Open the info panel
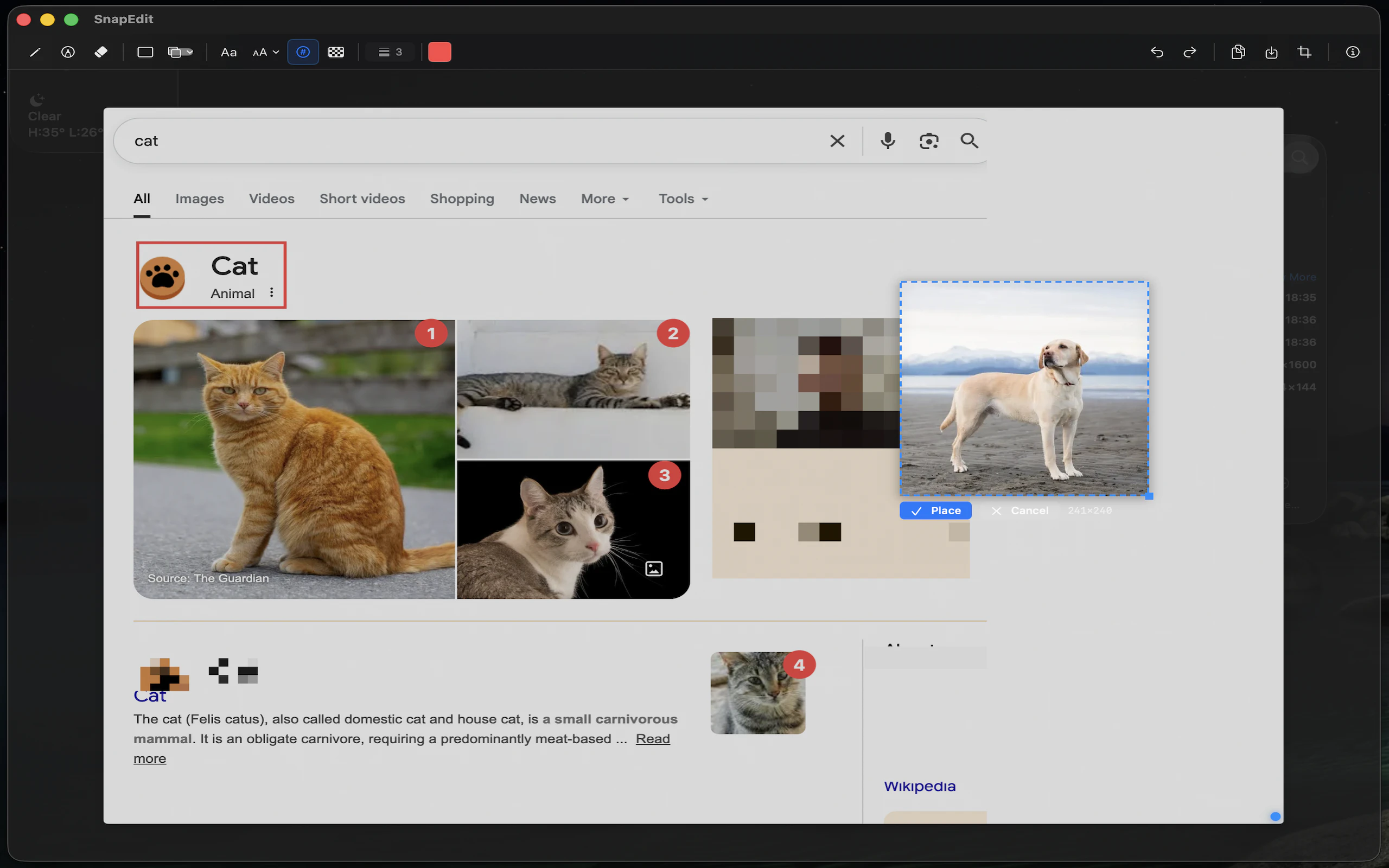 point(1353,52)
